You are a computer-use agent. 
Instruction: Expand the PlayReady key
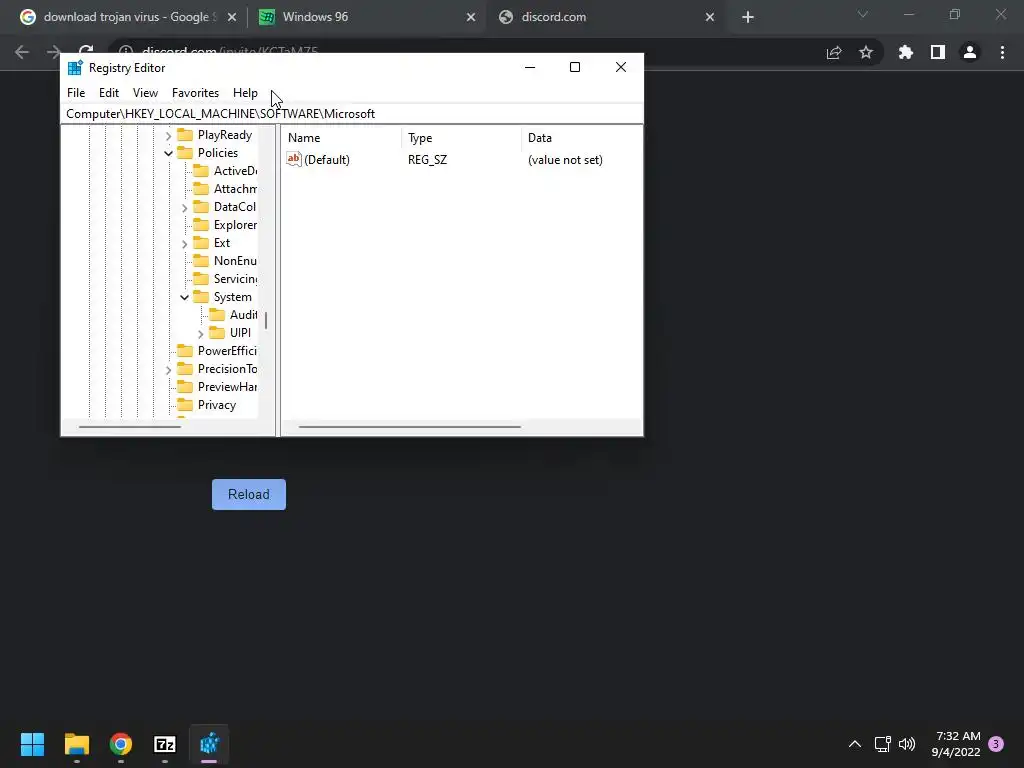coord(168,135)
